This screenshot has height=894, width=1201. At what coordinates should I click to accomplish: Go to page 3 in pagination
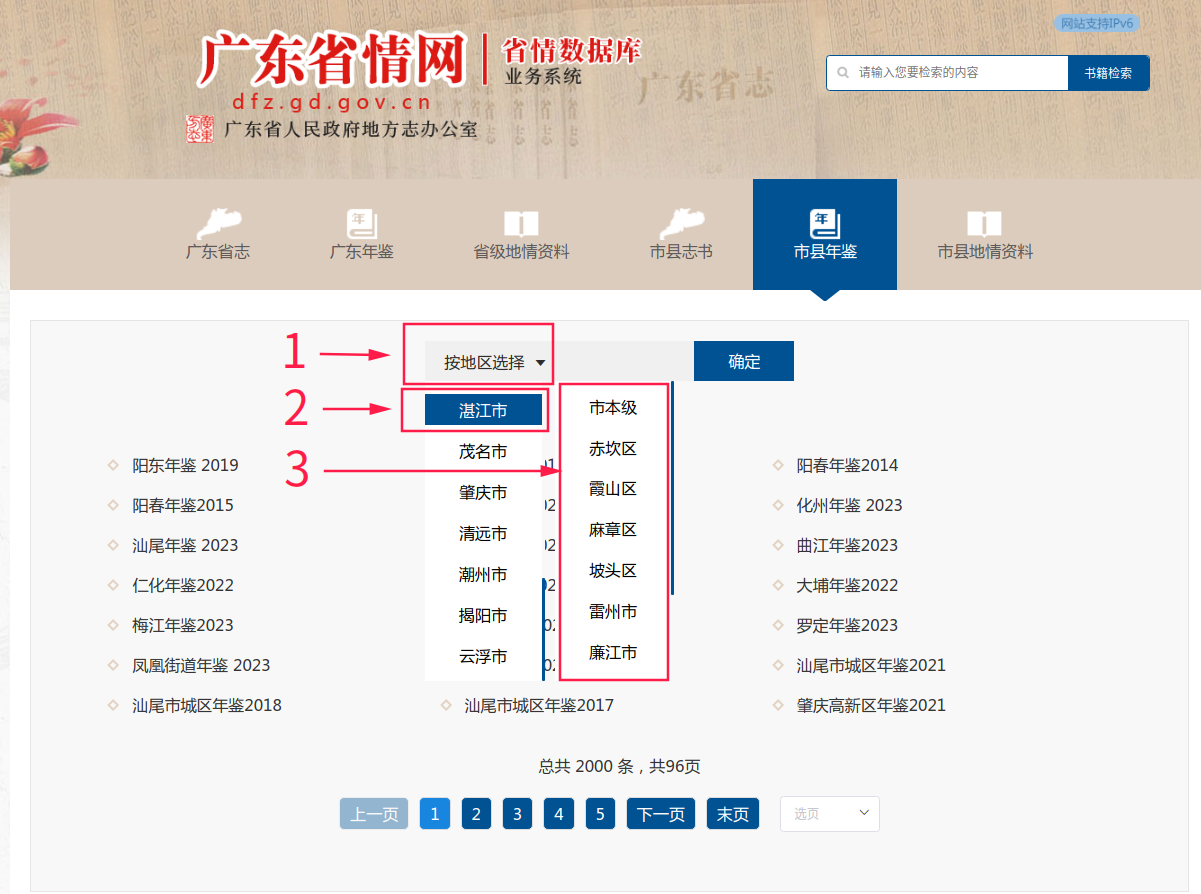point(517,813)
